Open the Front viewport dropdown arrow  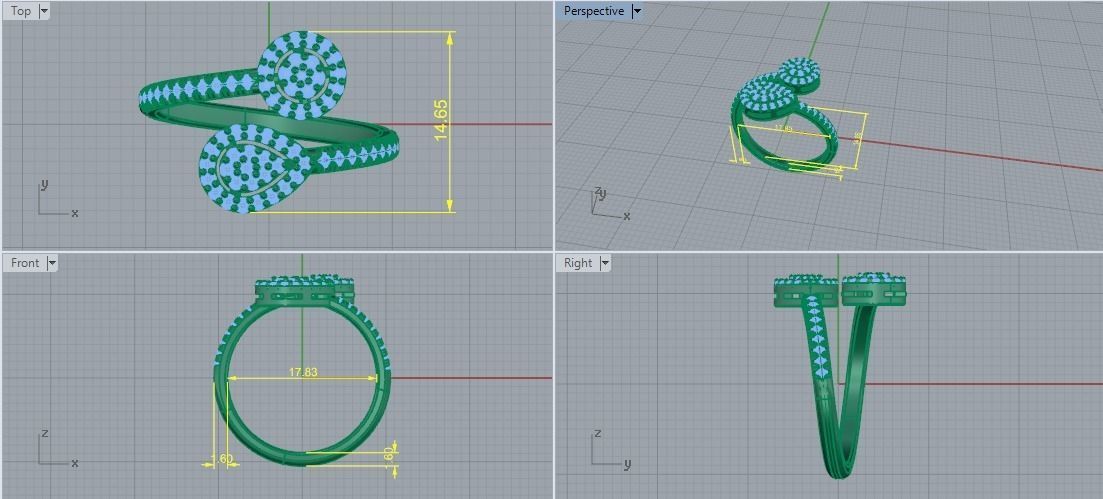[51, 263]
